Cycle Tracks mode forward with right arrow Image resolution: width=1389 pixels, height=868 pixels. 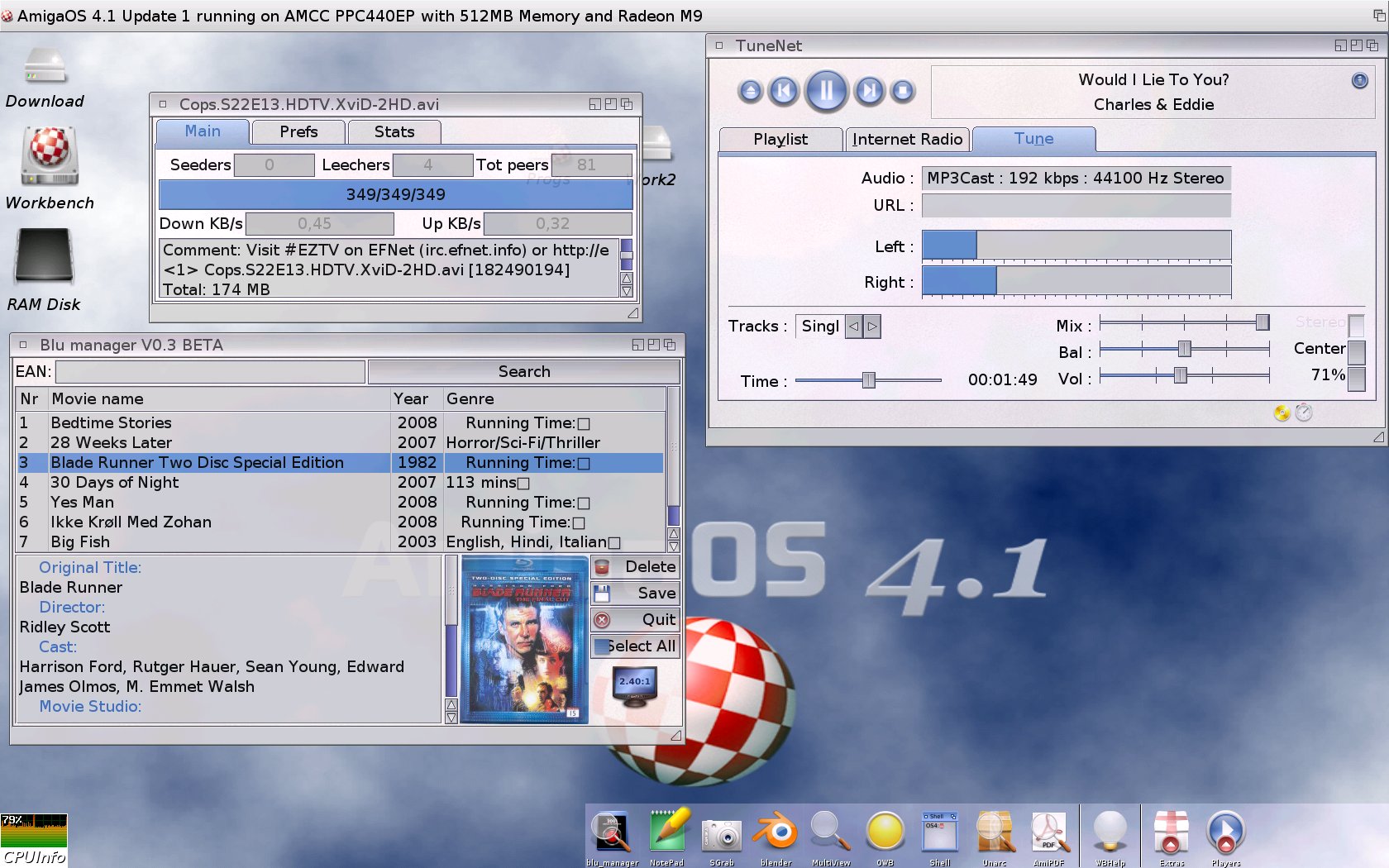(872, 327)
